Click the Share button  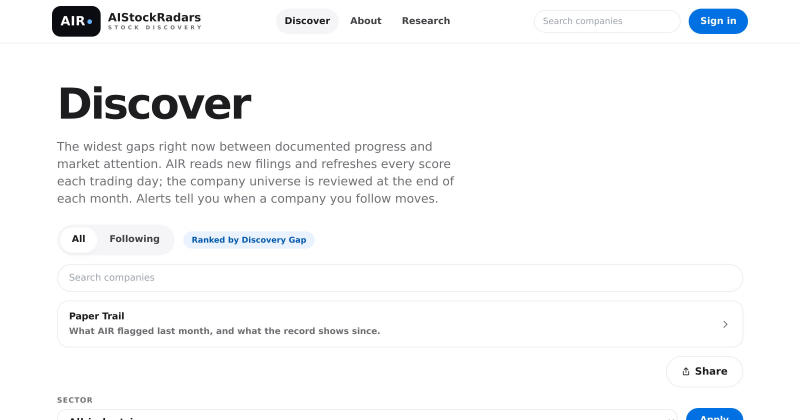click(x=704, y=372)
